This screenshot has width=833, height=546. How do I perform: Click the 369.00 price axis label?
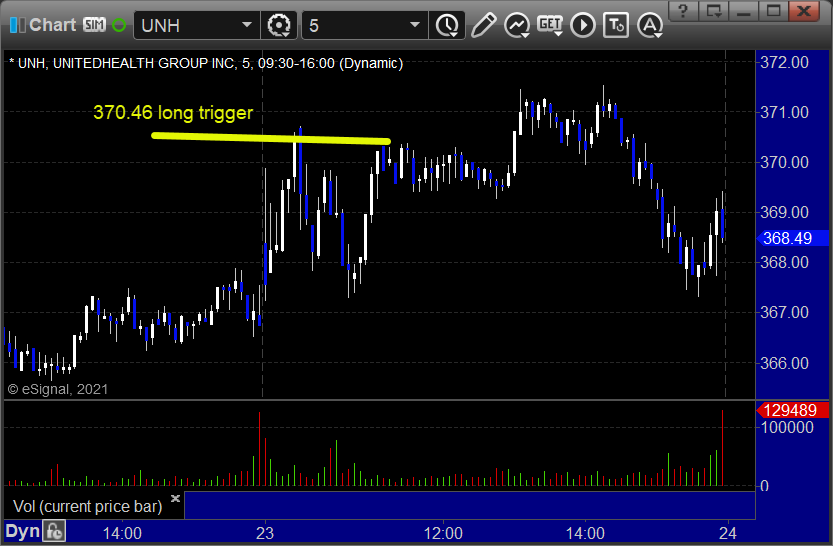pos(784,212)
